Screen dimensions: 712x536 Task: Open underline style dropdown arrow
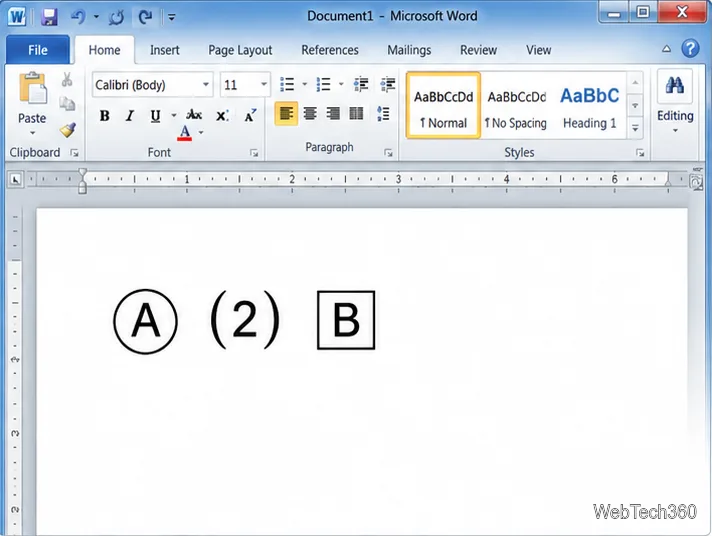(174, 115)
